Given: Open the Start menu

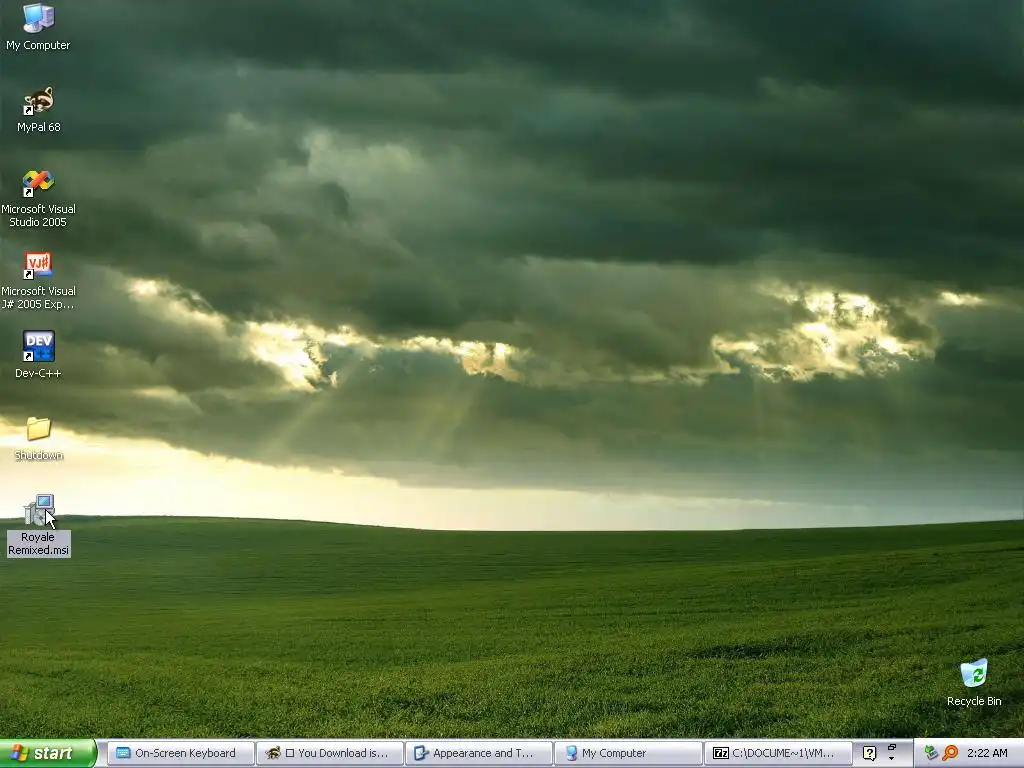Looking at the screenshot, I should 47,753.
